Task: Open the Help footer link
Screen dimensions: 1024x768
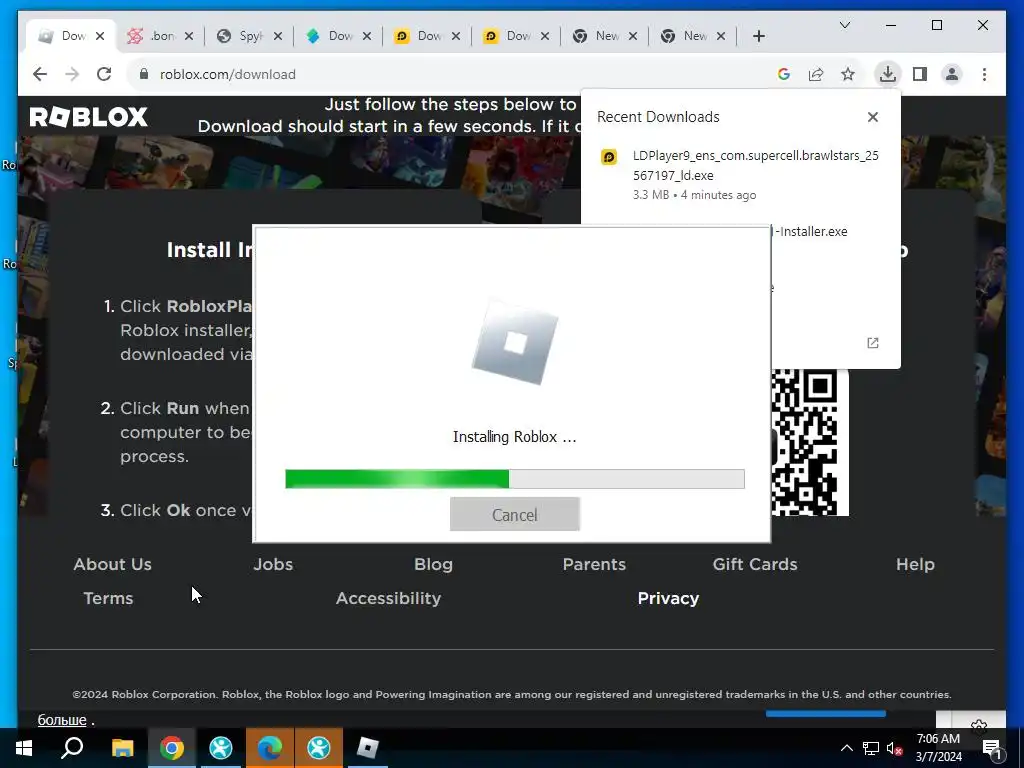Action: tap(915, 564)
